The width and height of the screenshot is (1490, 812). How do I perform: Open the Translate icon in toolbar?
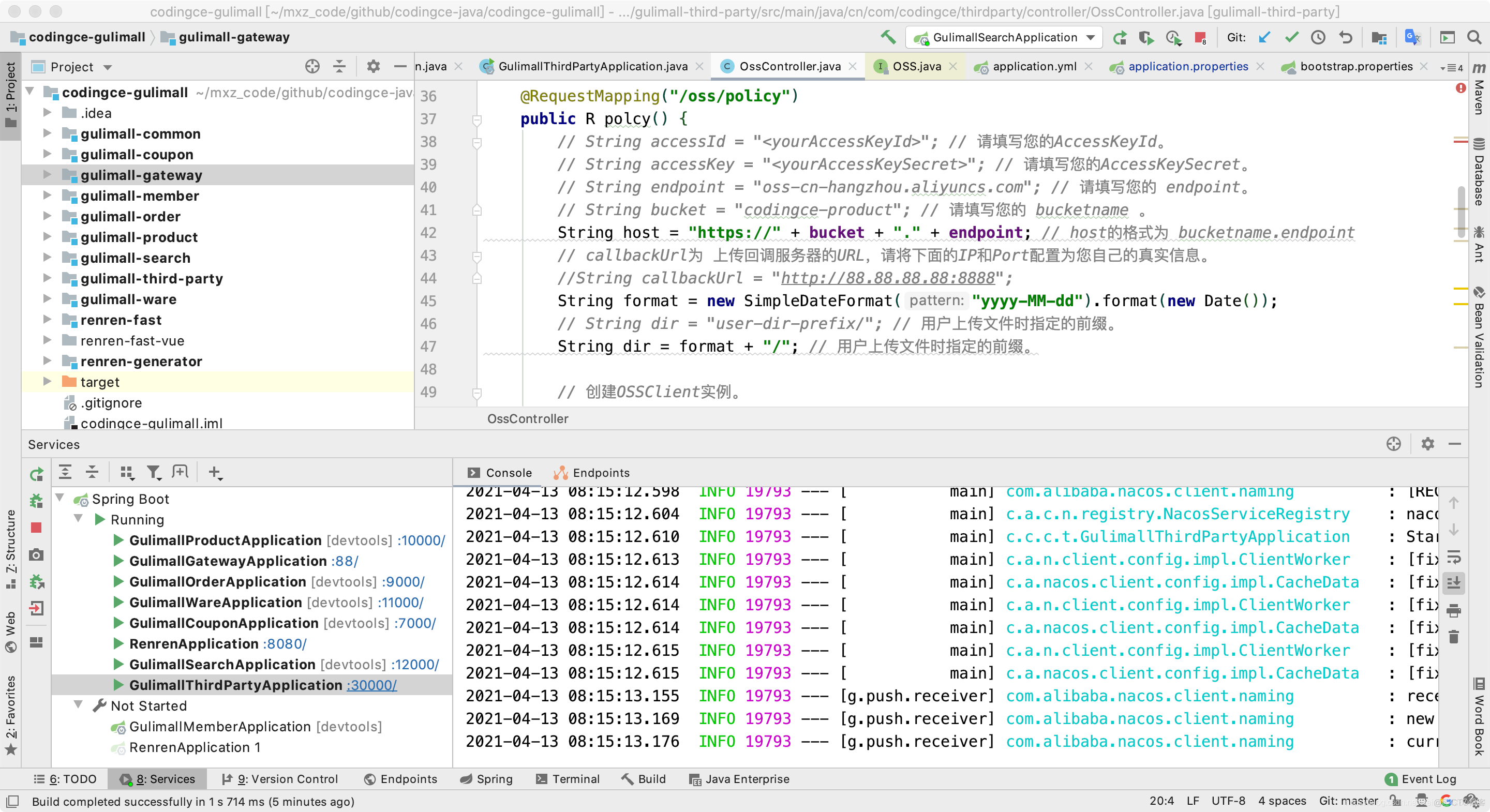click(x=1412, y=38)
